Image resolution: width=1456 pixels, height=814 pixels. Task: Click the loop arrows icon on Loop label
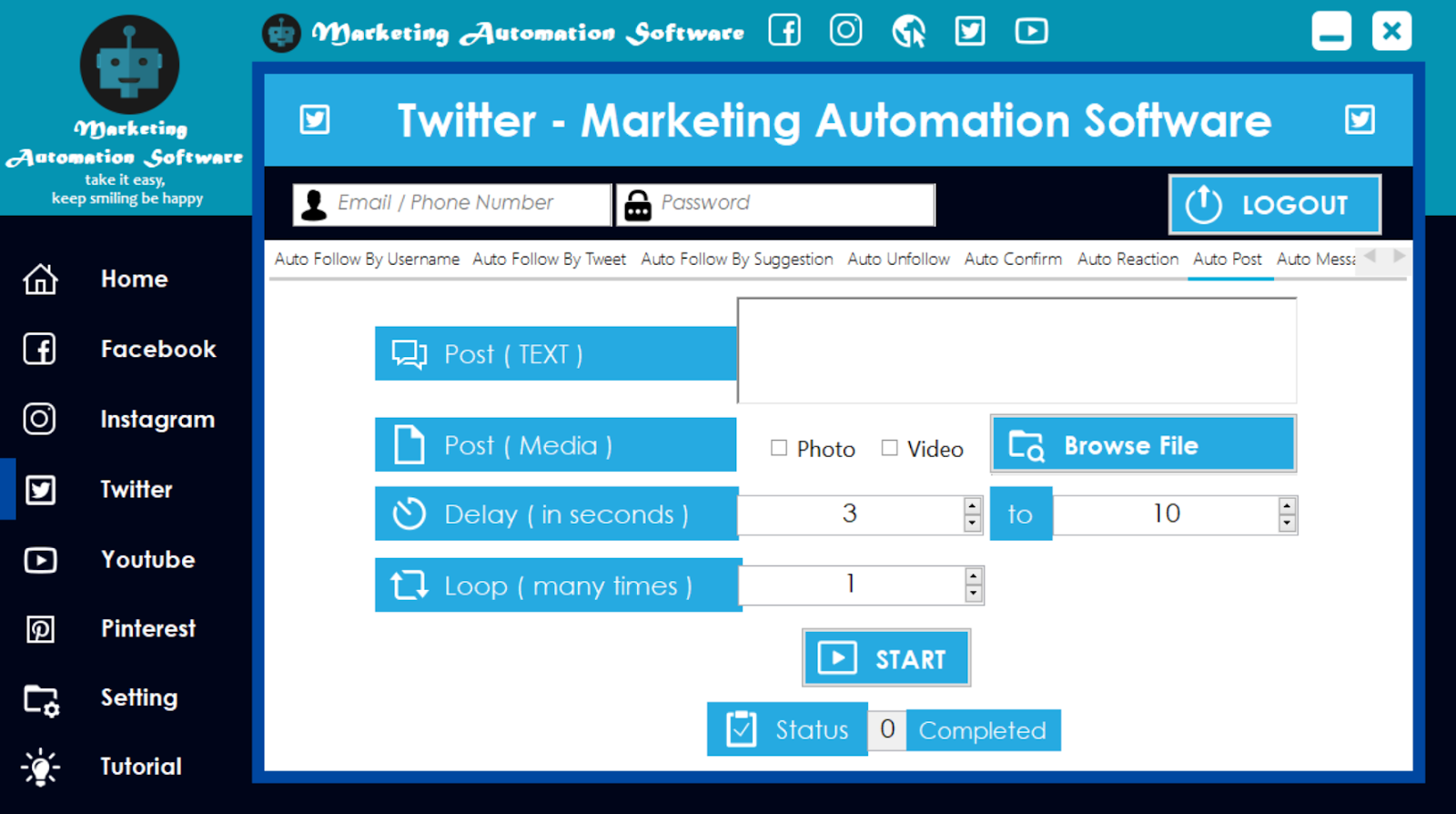click(409, 585)
